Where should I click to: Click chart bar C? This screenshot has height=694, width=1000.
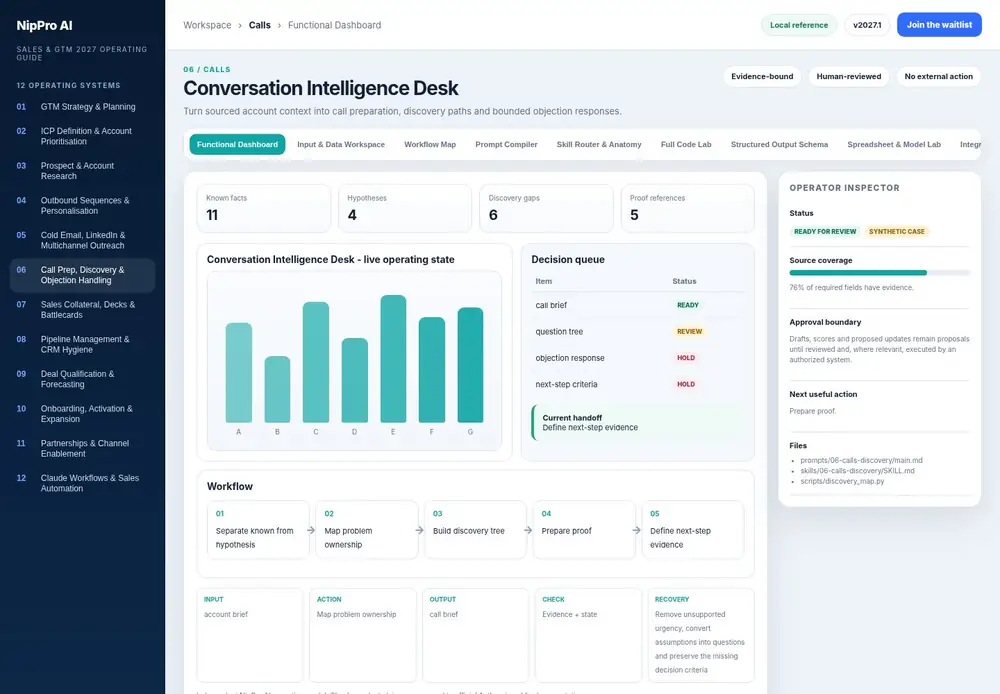coord(316,362)
